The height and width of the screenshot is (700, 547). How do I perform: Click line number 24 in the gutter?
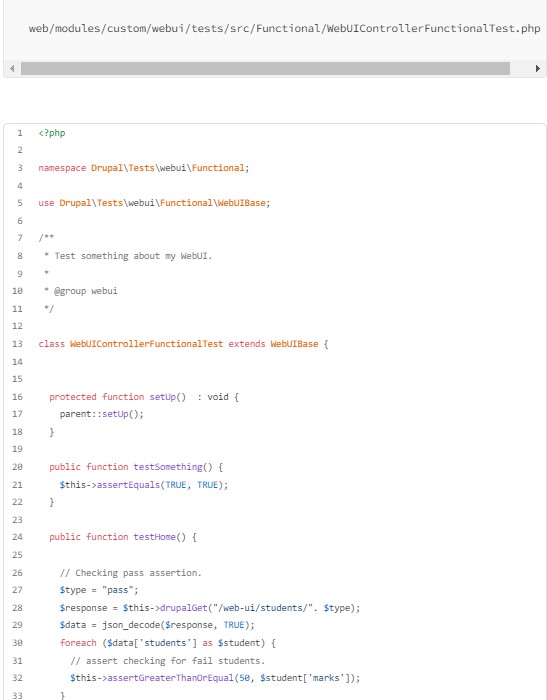tap(17, 537)
